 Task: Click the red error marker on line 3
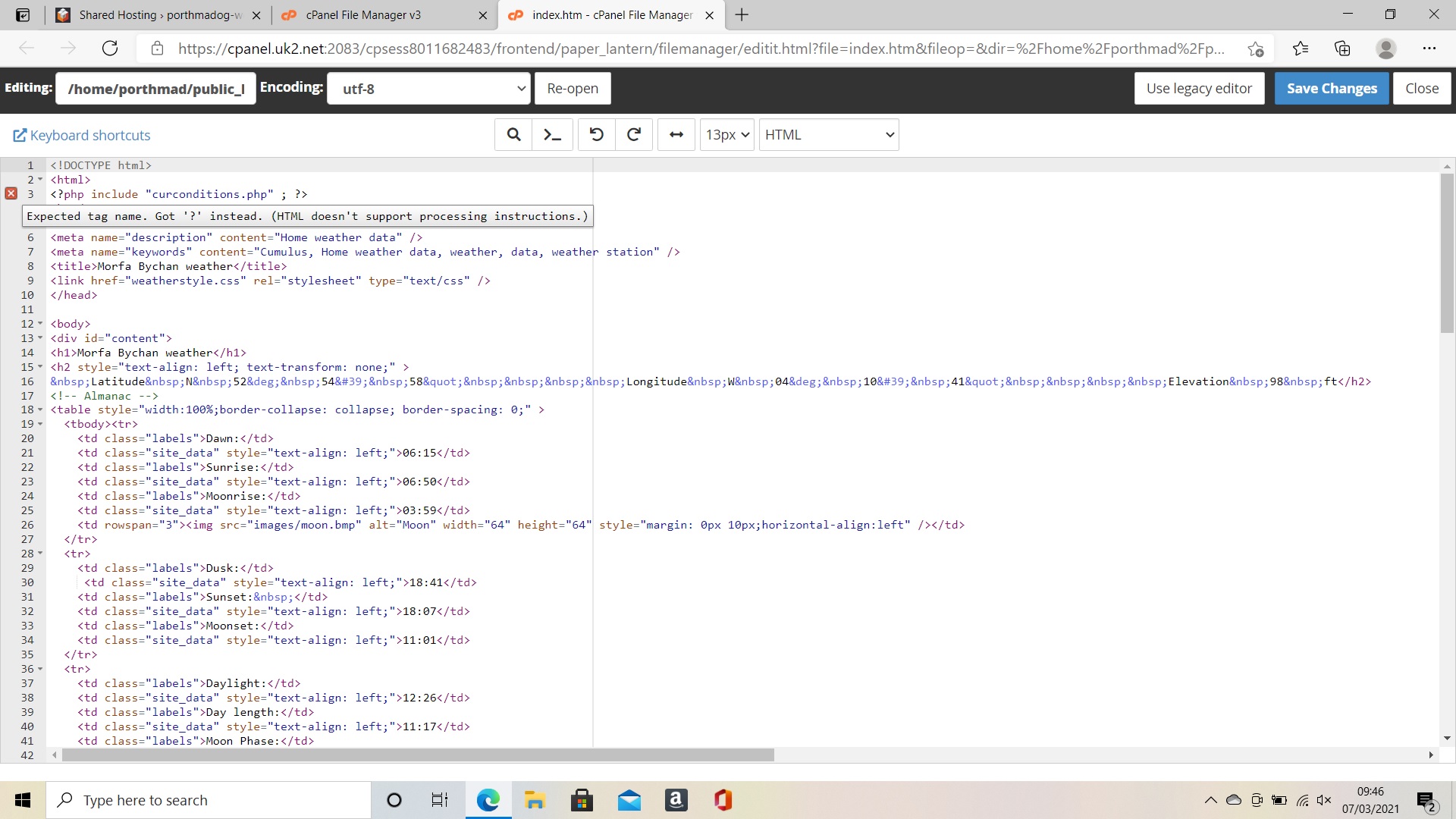point(11,194)
